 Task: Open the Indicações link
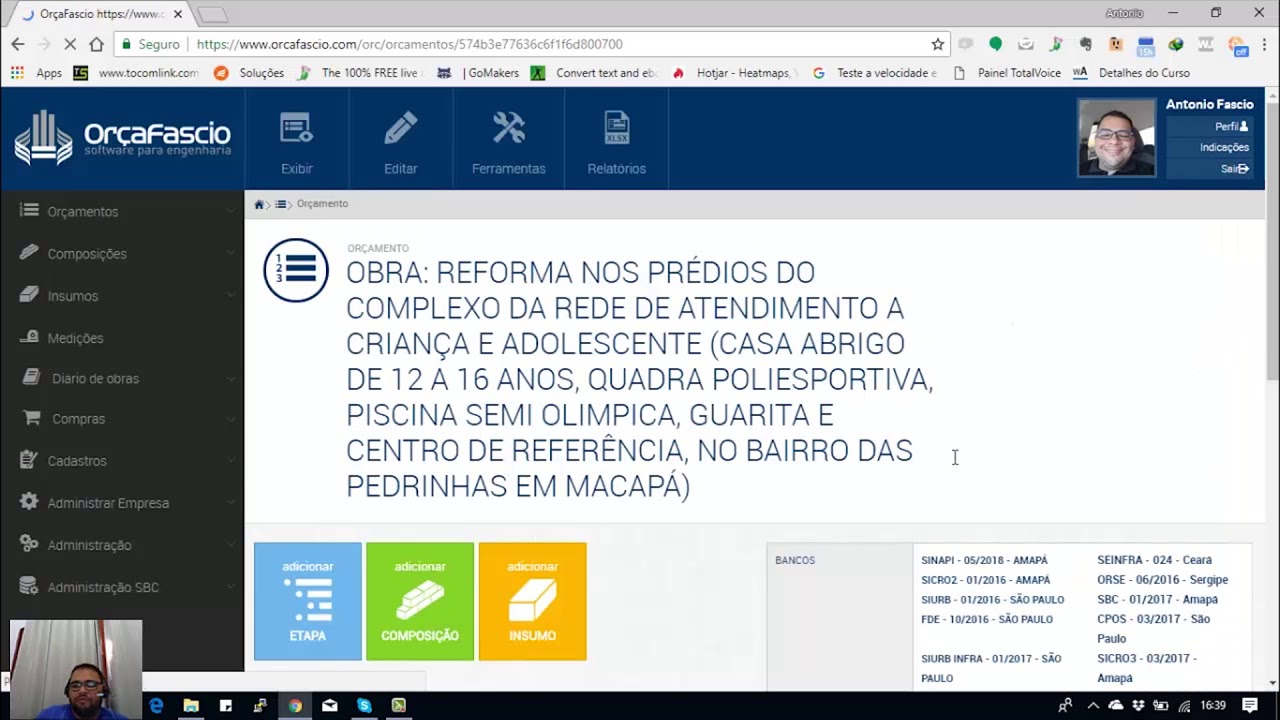(1224, 147)
